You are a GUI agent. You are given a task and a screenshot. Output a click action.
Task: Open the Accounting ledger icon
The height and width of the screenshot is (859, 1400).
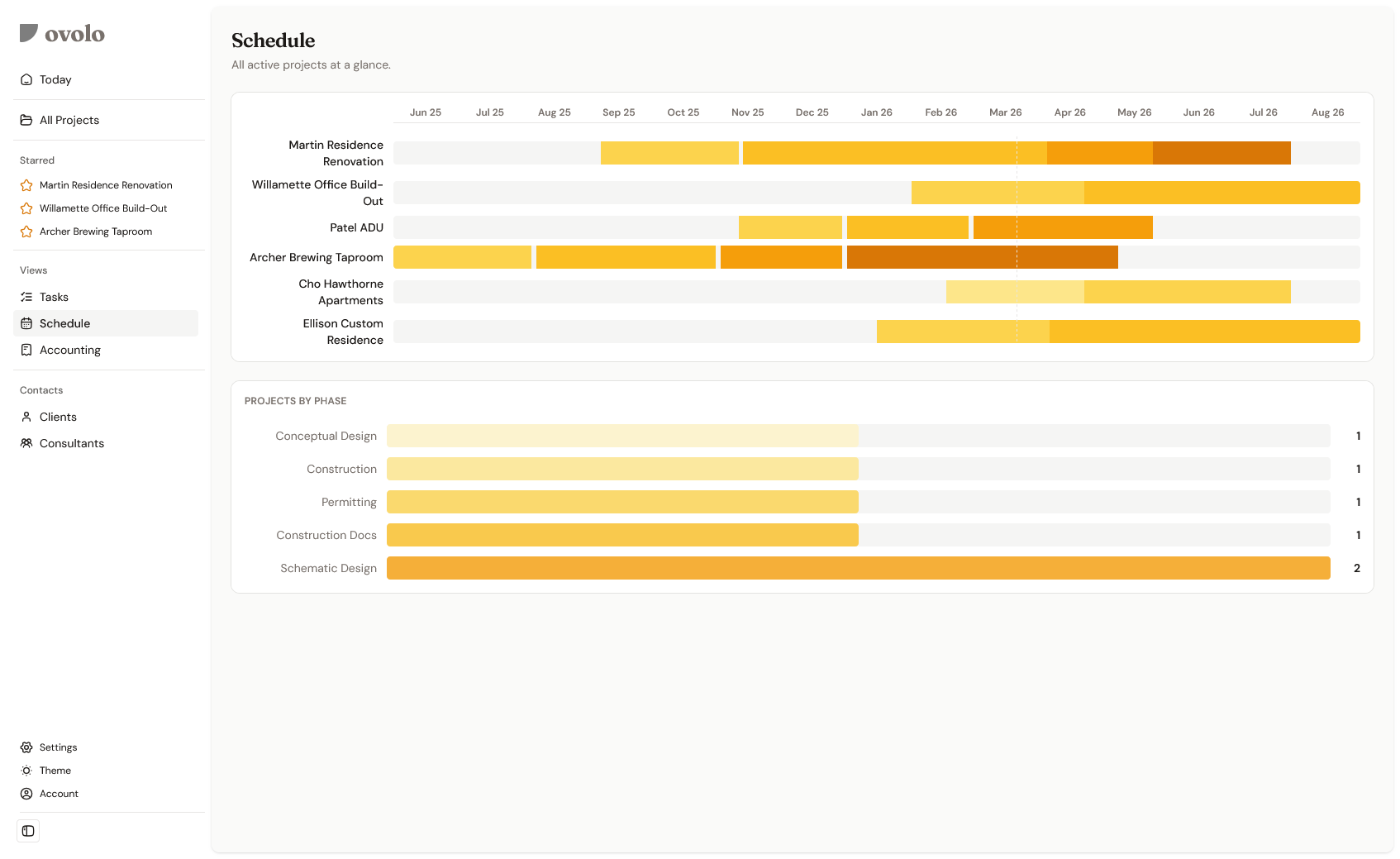(x=26, y=350)
